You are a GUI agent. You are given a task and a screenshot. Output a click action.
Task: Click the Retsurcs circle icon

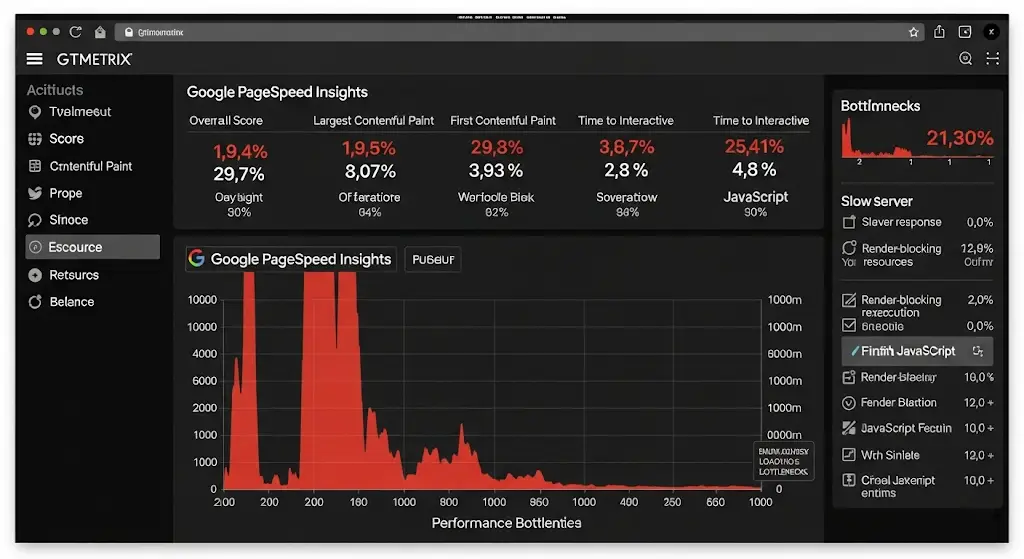[x=35, y=276]
